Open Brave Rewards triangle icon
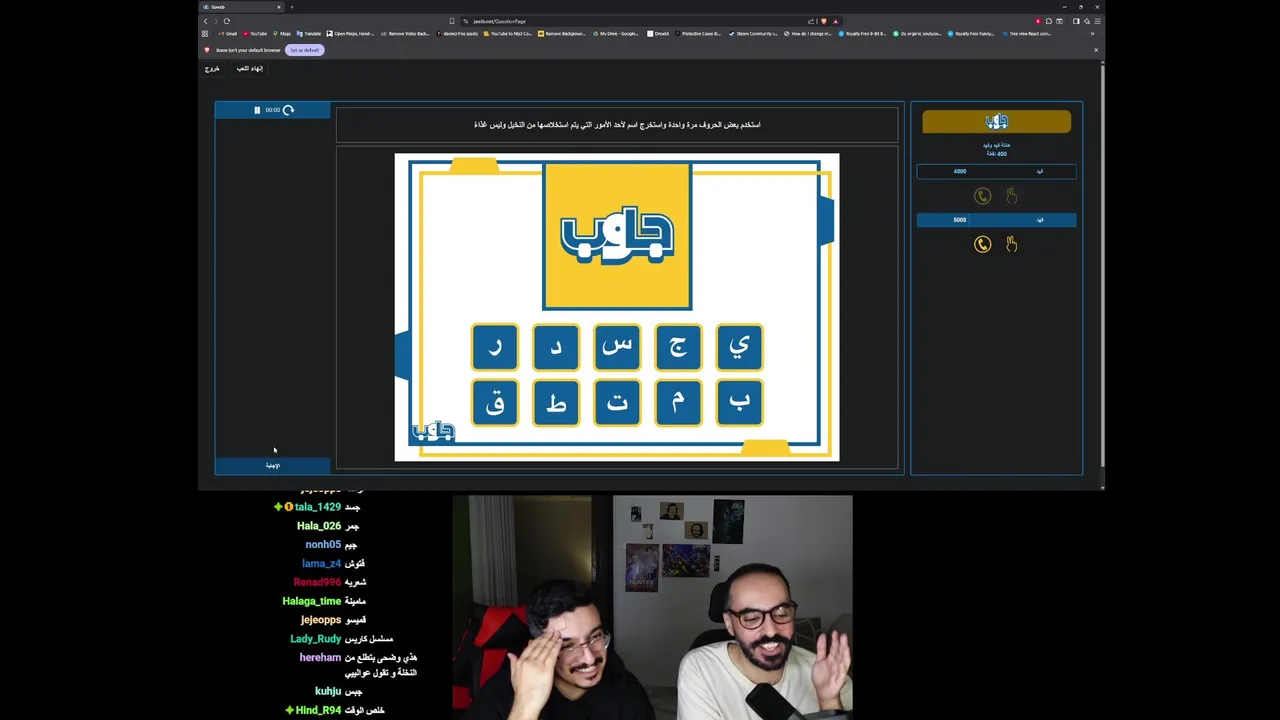Screen dimensions: 1280x720 click(x=835, y=21)
